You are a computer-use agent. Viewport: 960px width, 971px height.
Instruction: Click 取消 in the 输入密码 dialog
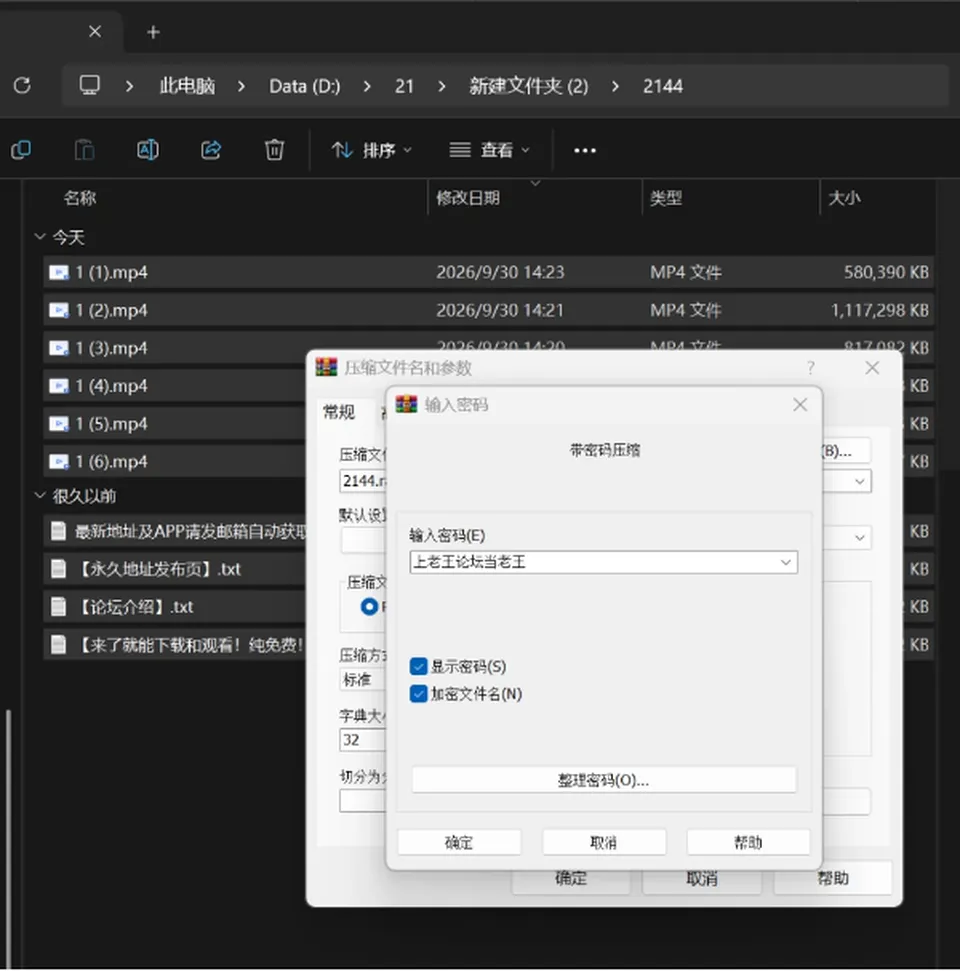click(x=604, y=842)
